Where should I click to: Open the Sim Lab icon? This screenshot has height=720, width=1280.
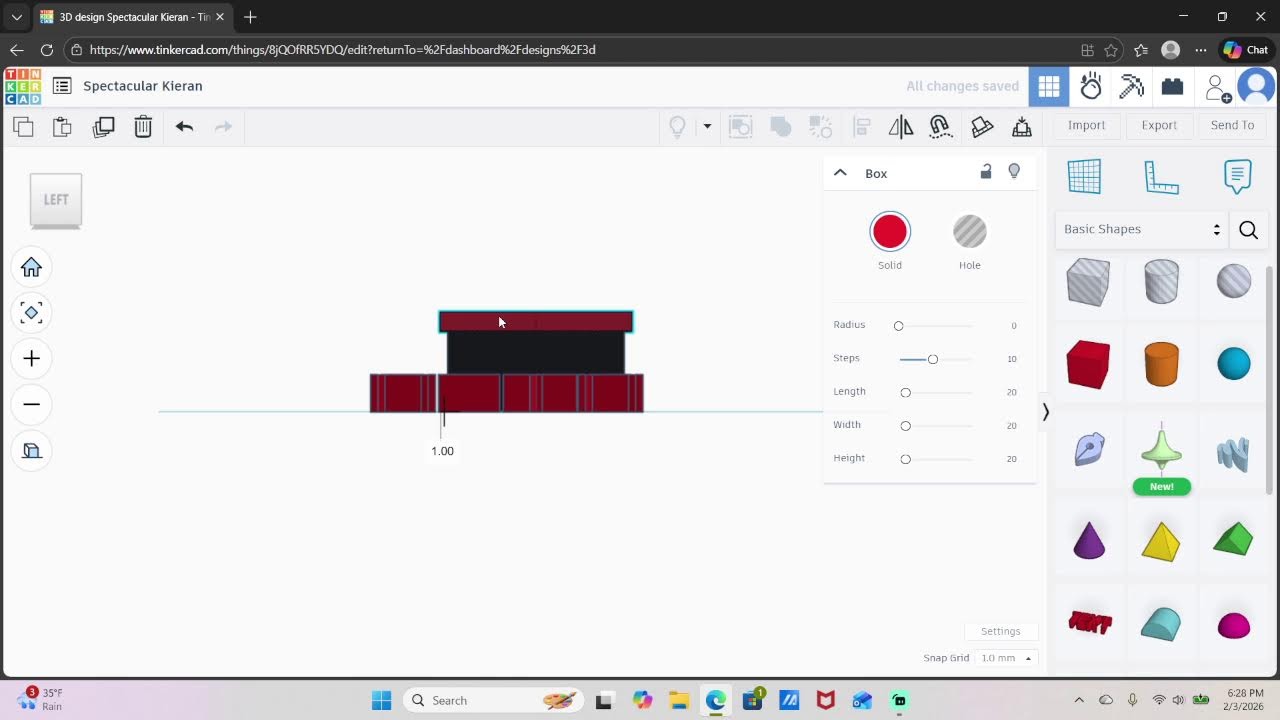coord(1091,86)
